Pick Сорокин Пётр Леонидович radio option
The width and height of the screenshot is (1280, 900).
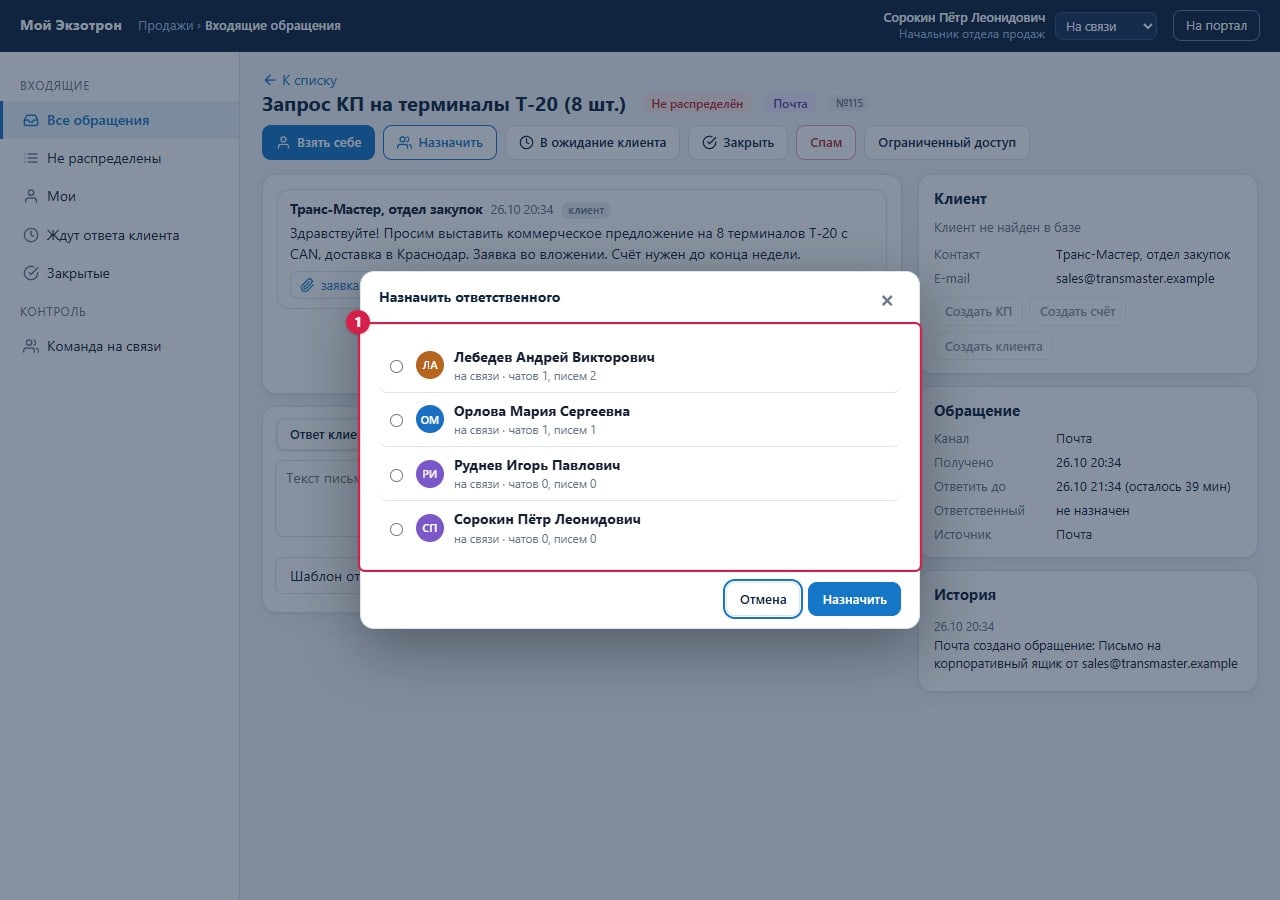(x=396, y=529)
